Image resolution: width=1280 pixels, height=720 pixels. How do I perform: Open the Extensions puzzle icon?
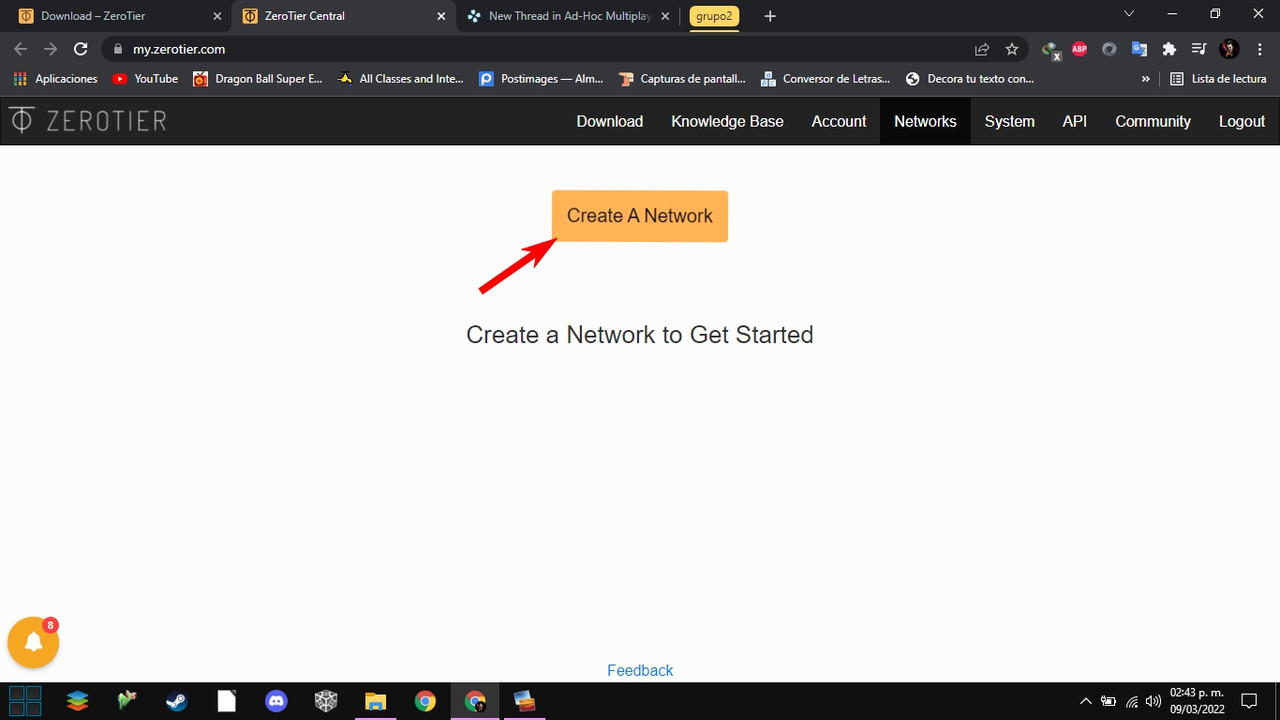click(x=1169, y=49)
